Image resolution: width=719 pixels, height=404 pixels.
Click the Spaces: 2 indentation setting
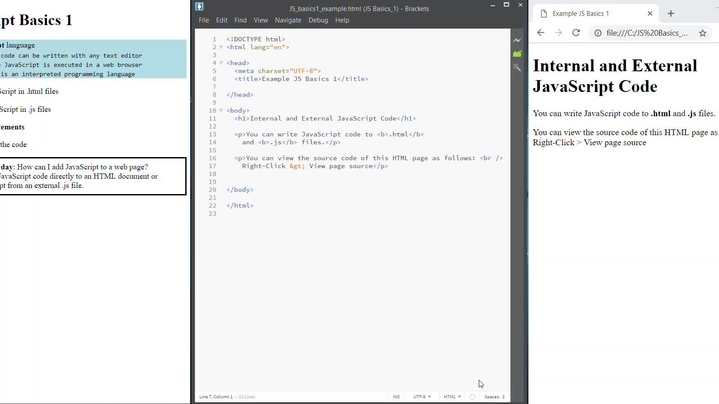point(494,397)
